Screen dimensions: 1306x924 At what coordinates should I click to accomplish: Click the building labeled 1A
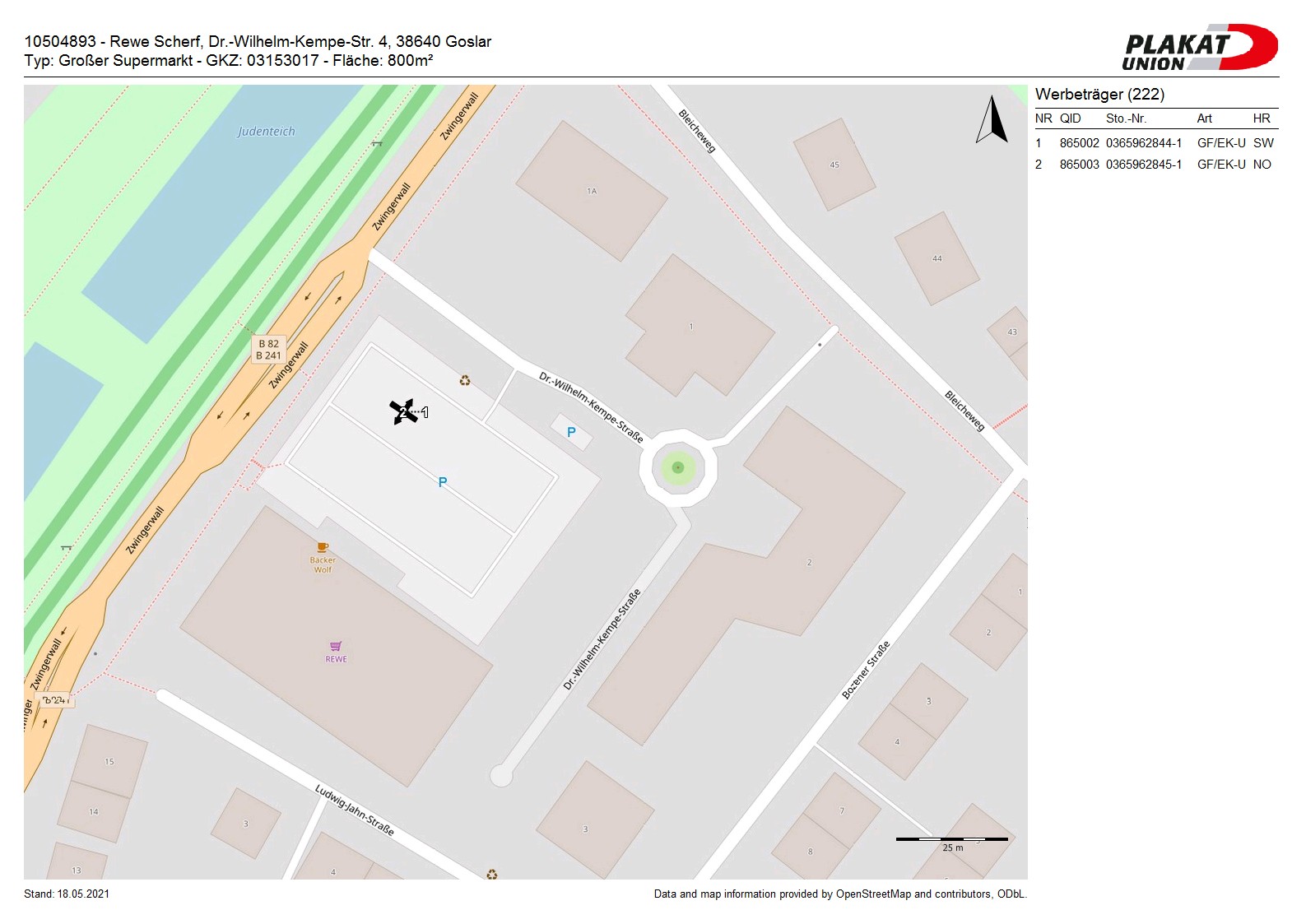[592, 191]
